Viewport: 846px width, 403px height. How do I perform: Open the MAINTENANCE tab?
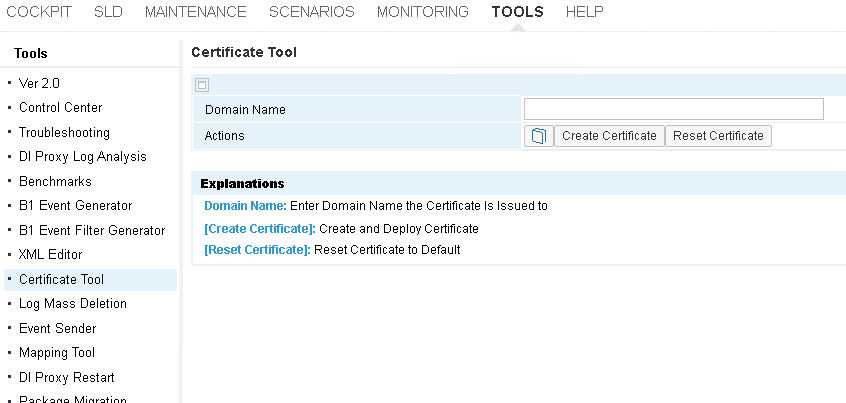coord(195,12)
